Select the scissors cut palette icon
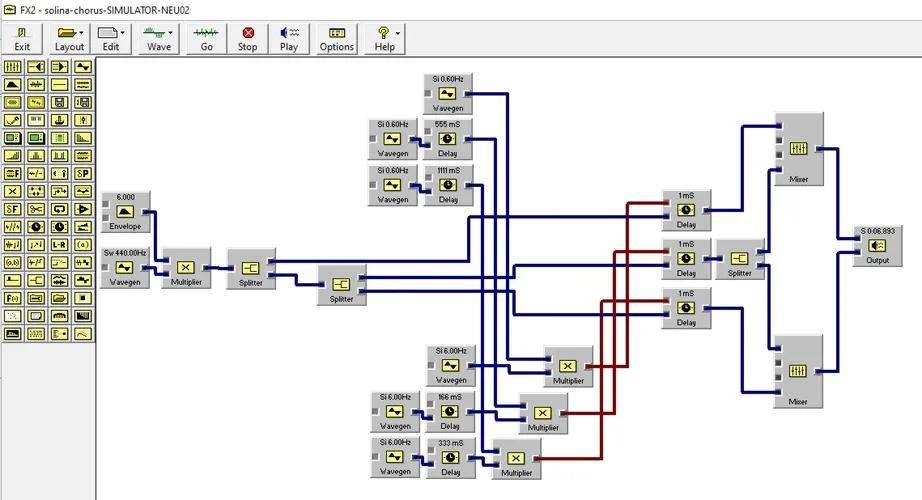Viewport: 922px width, 500px height. click(x=36, y=209)
